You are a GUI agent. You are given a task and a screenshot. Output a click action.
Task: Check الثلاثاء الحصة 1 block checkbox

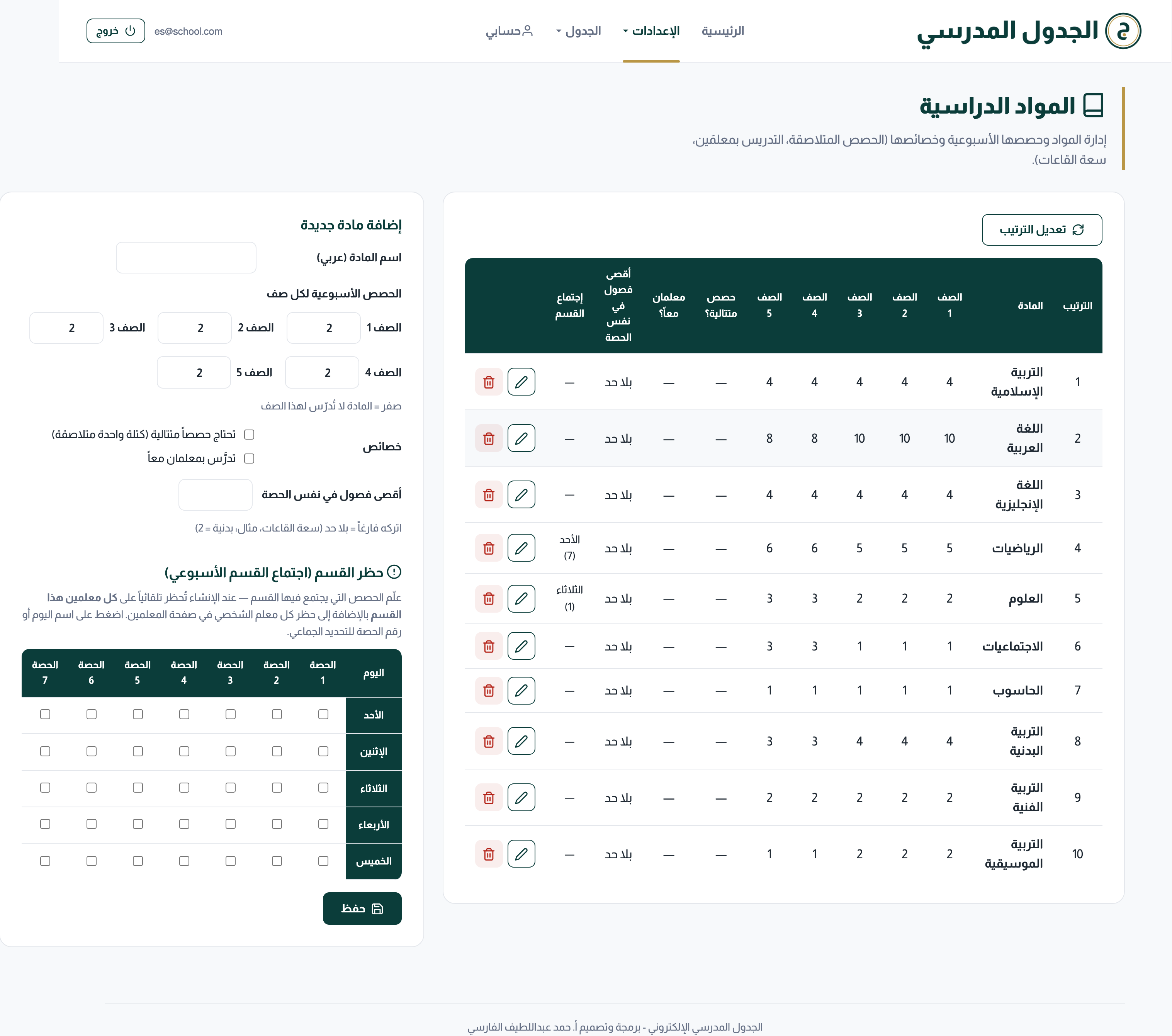323,788
